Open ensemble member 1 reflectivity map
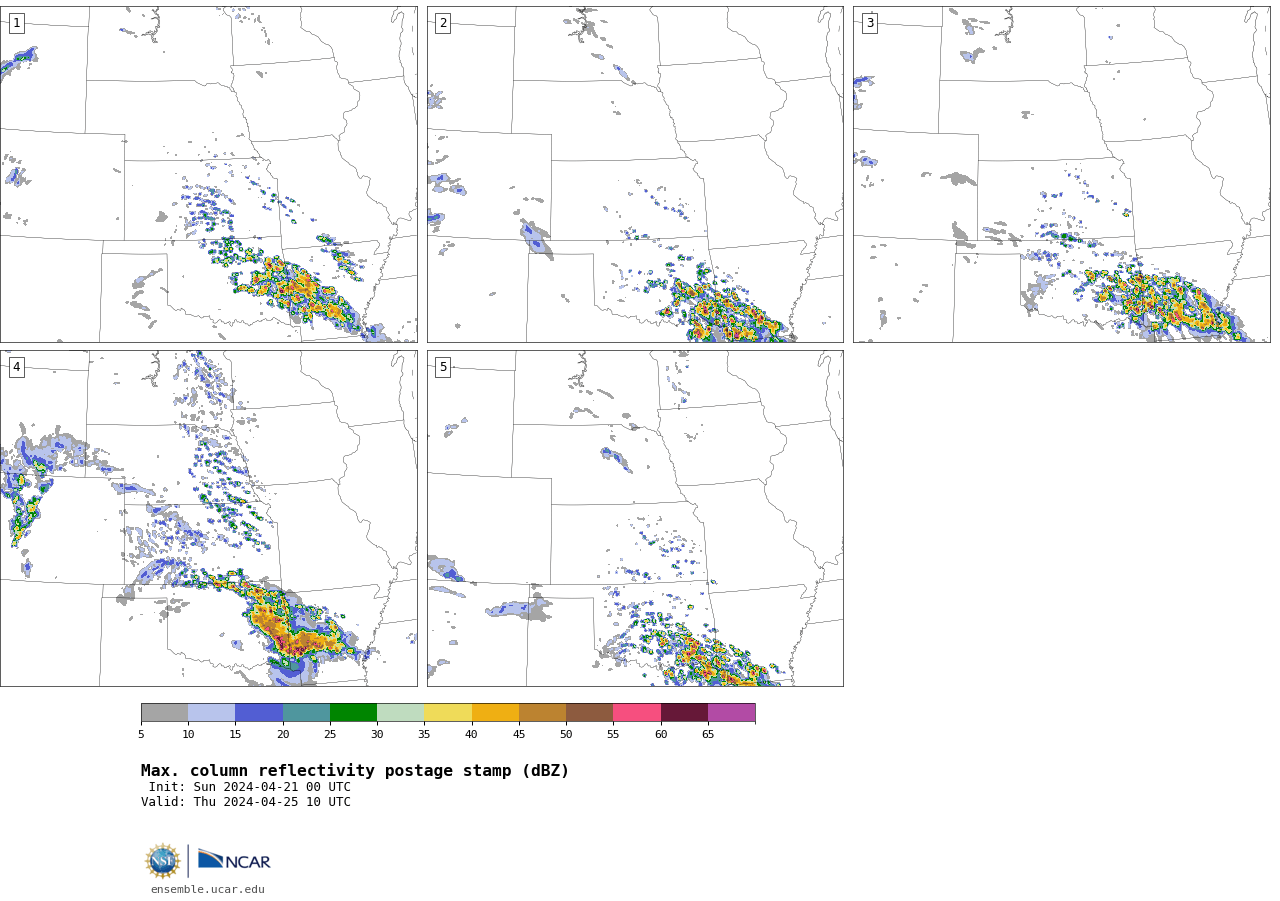Viewport: 1280px width, 901px height. (208, 174)
